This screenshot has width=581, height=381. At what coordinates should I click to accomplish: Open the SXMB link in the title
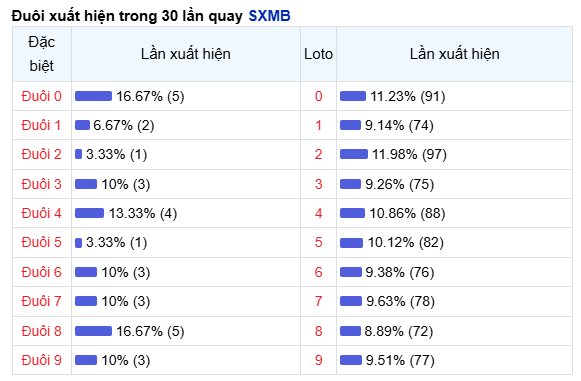pyautogui.click(x=269, y=16)
